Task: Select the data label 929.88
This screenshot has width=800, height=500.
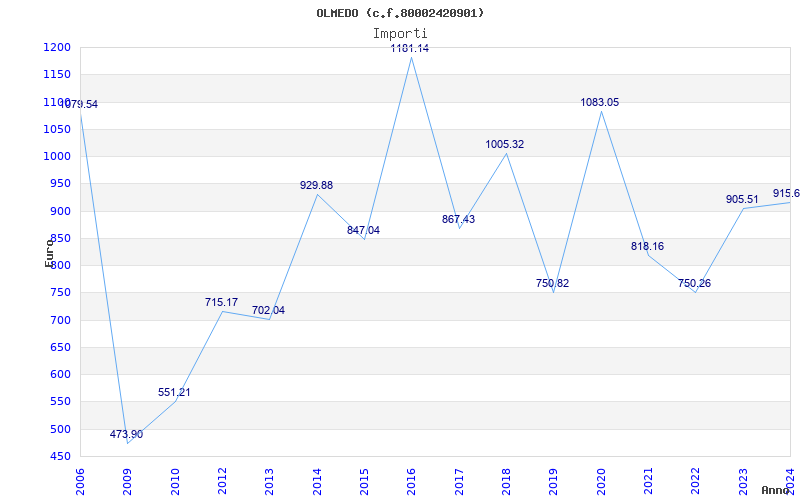Action: pos(316,185)
